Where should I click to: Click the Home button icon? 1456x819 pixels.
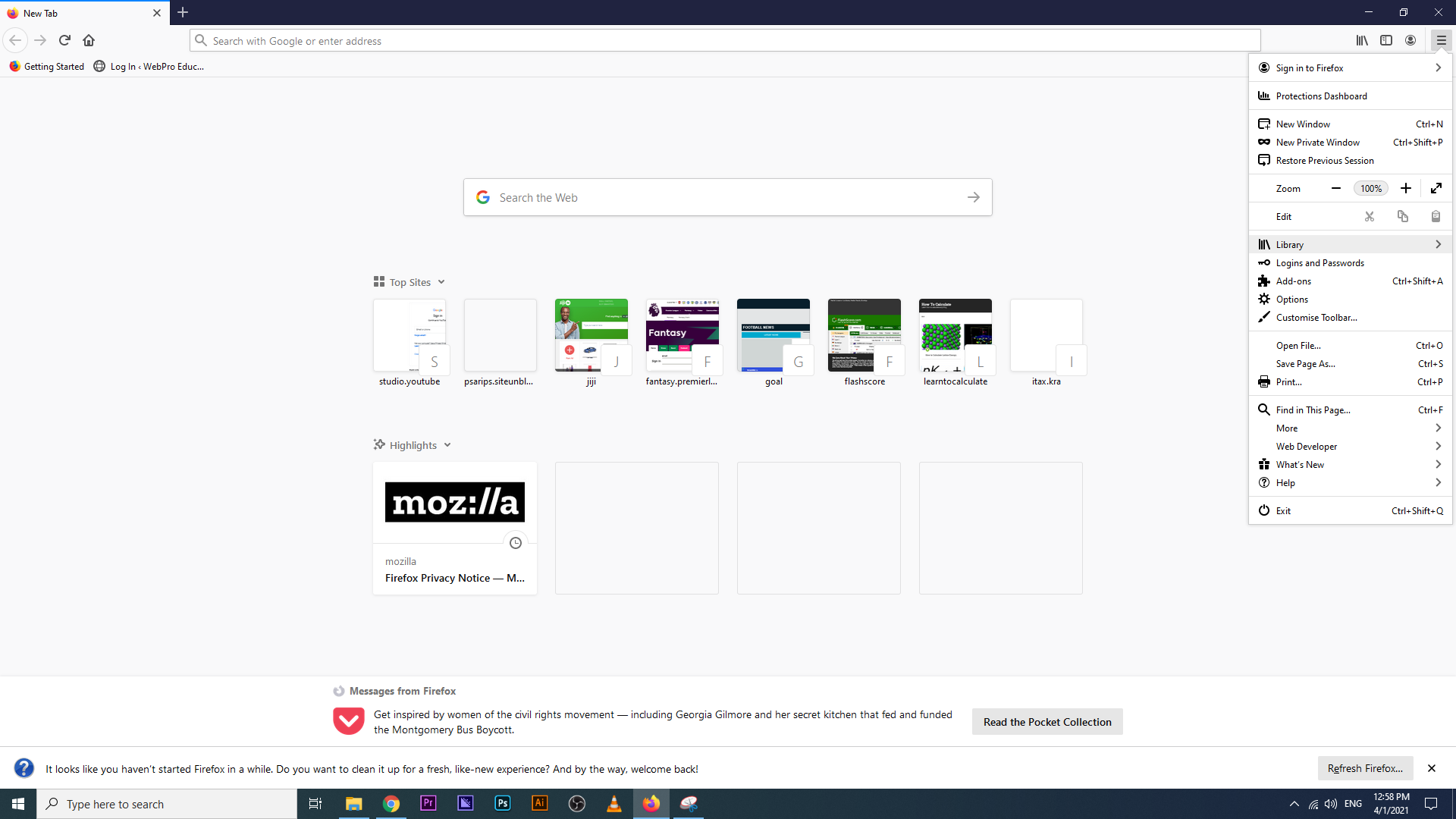89,41
